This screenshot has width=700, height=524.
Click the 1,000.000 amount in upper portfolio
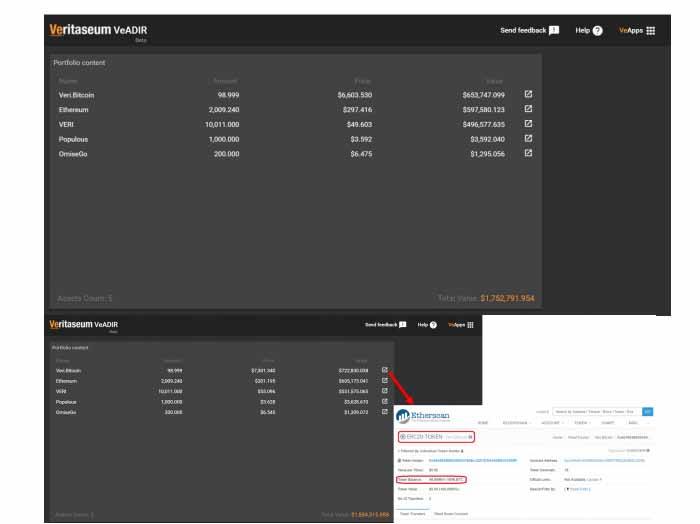tap(224, 139)
